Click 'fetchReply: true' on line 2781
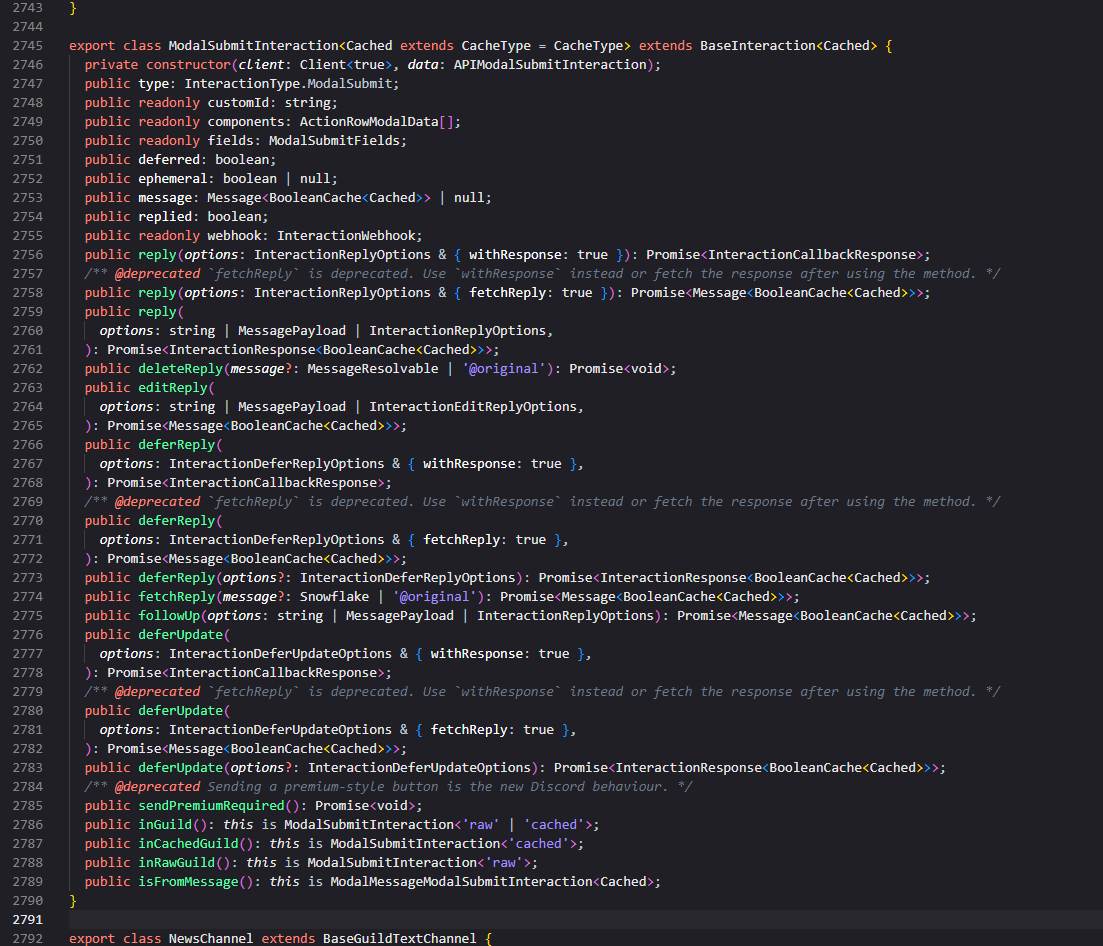Viewport: 1103px width, 946px height. point(492,729)
